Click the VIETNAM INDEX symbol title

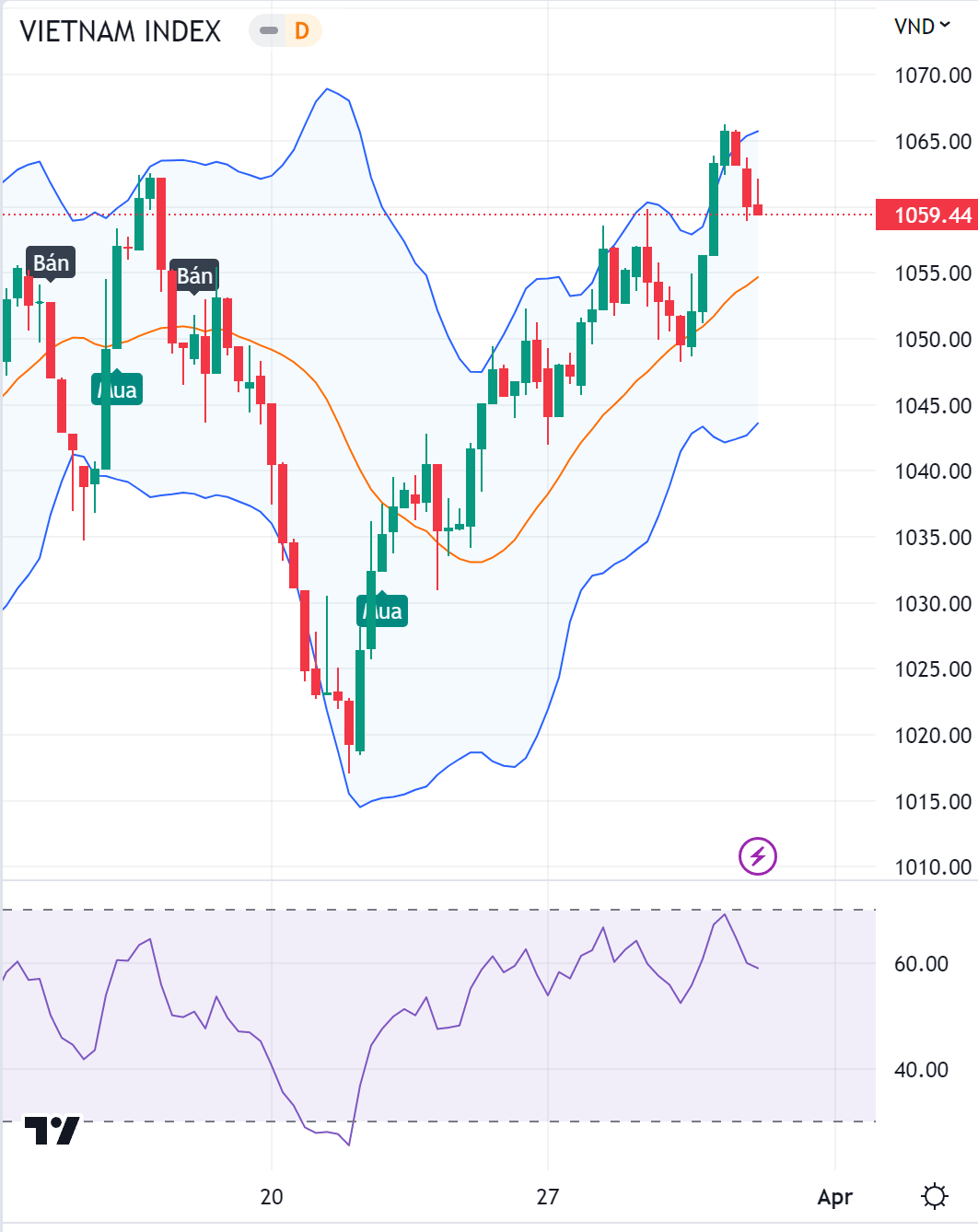pyautogui.click(x=121, y=31)
